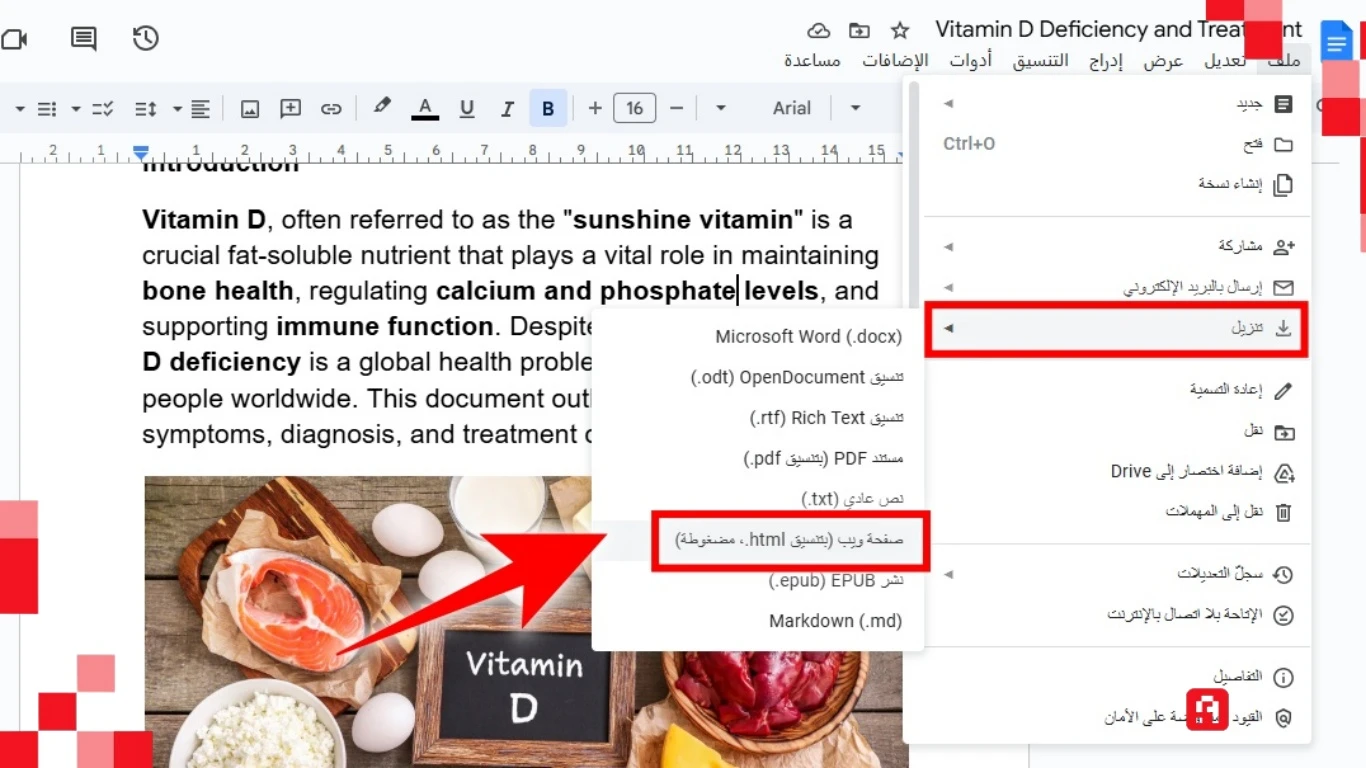The width and height of the screenshot is (1366, 768).
Task: Click the insert link toolbar icon
Action: [331, 109]
